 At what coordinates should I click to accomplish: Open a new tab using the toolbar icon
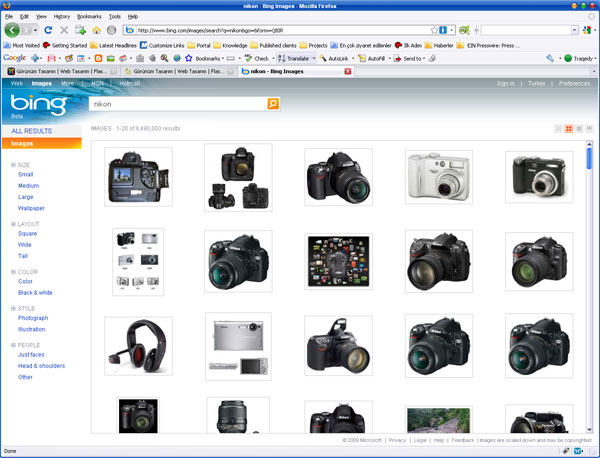pos(80,30)
